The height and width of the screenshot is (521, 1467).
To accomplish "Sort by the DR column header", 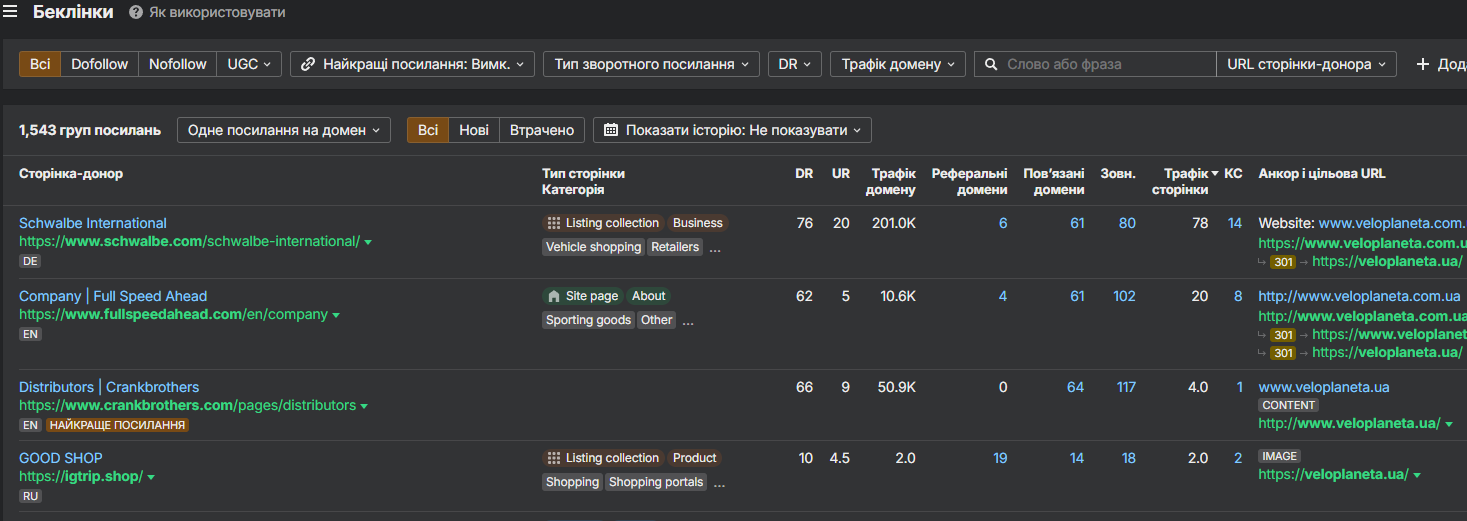I will (804, 174).
